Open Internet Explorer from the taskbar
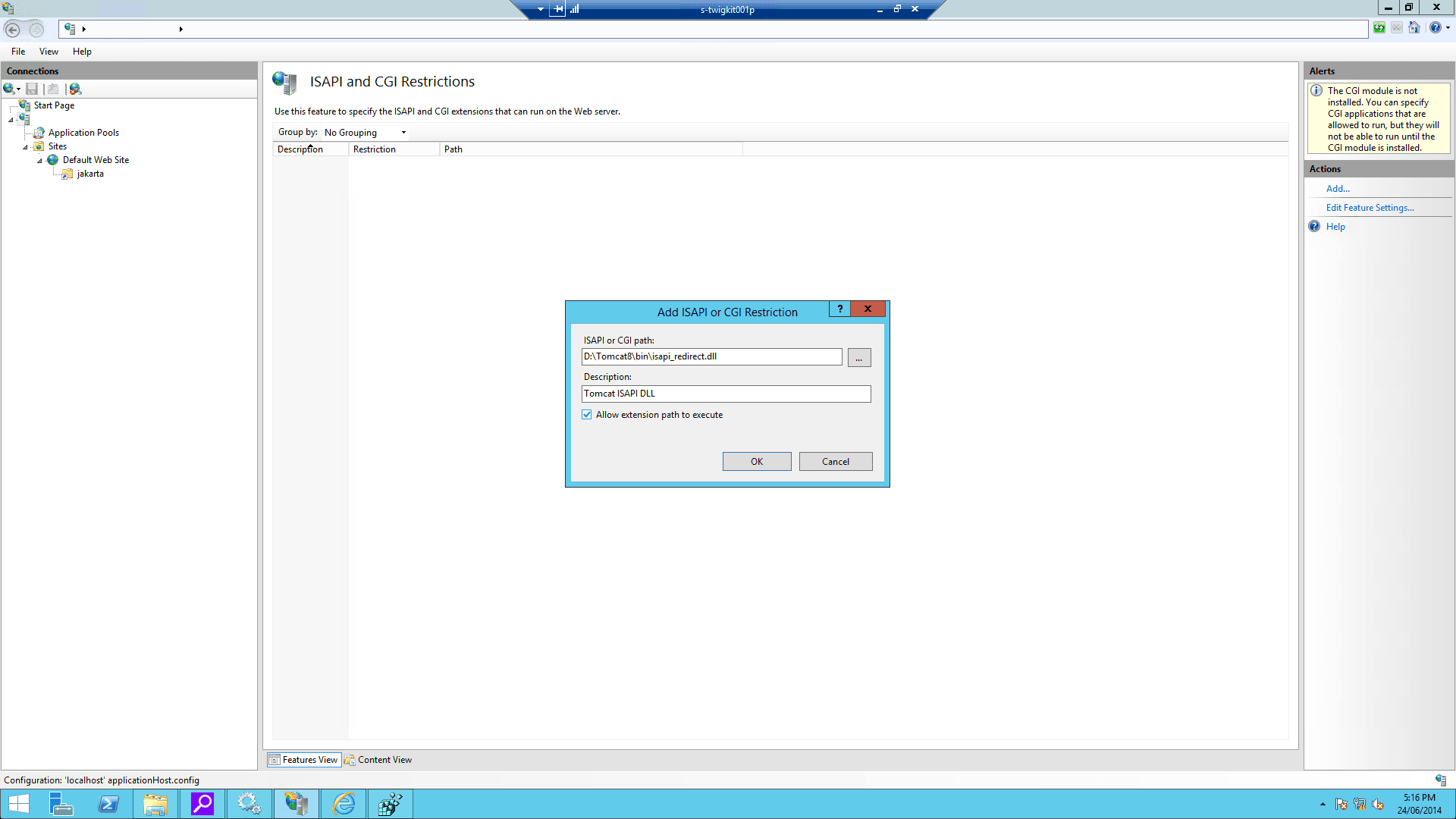Viewport: 1456px width, 819px height. tap(344, 804)
